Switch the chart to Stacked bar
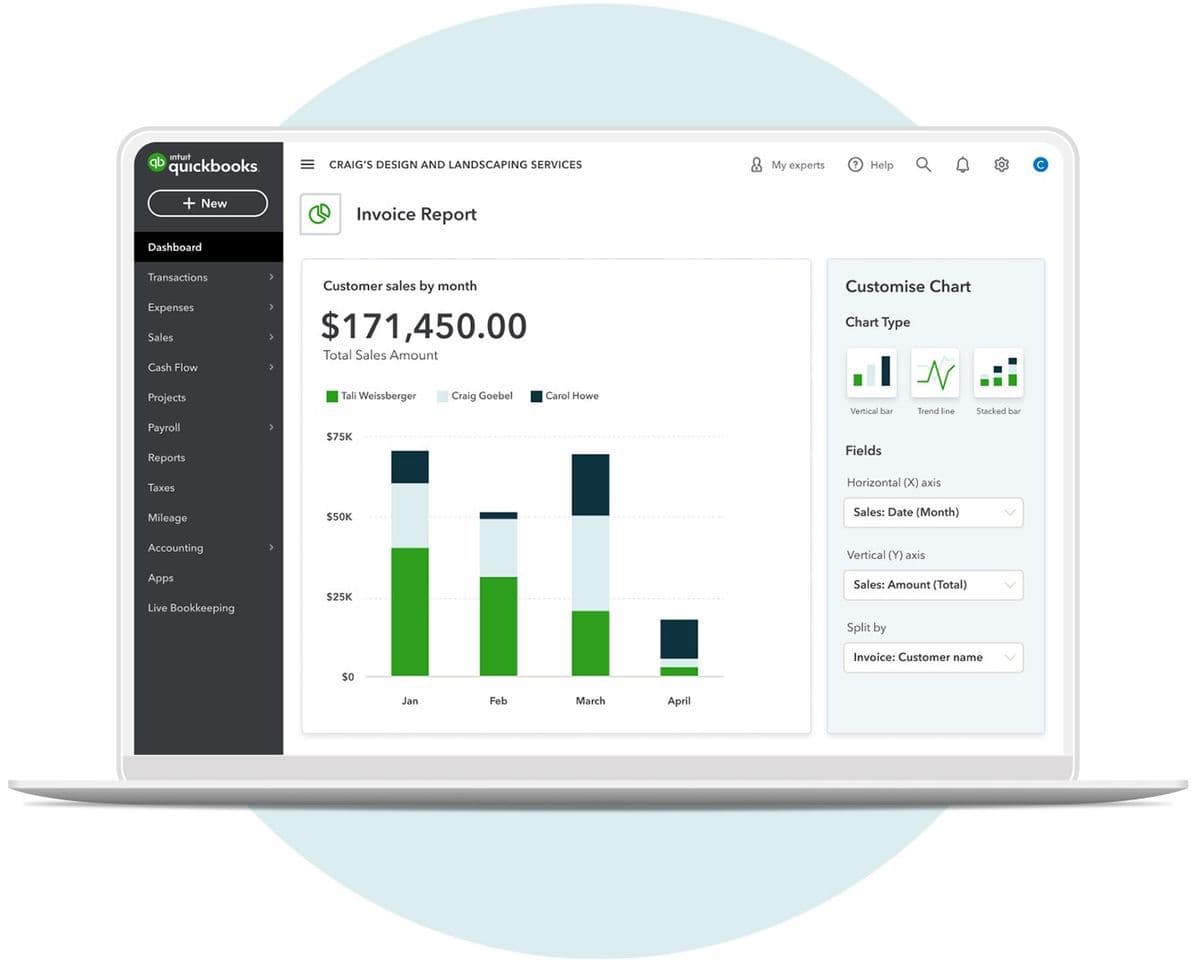Viewport: 1200px width, 960px height. click(x=997, y=375)
